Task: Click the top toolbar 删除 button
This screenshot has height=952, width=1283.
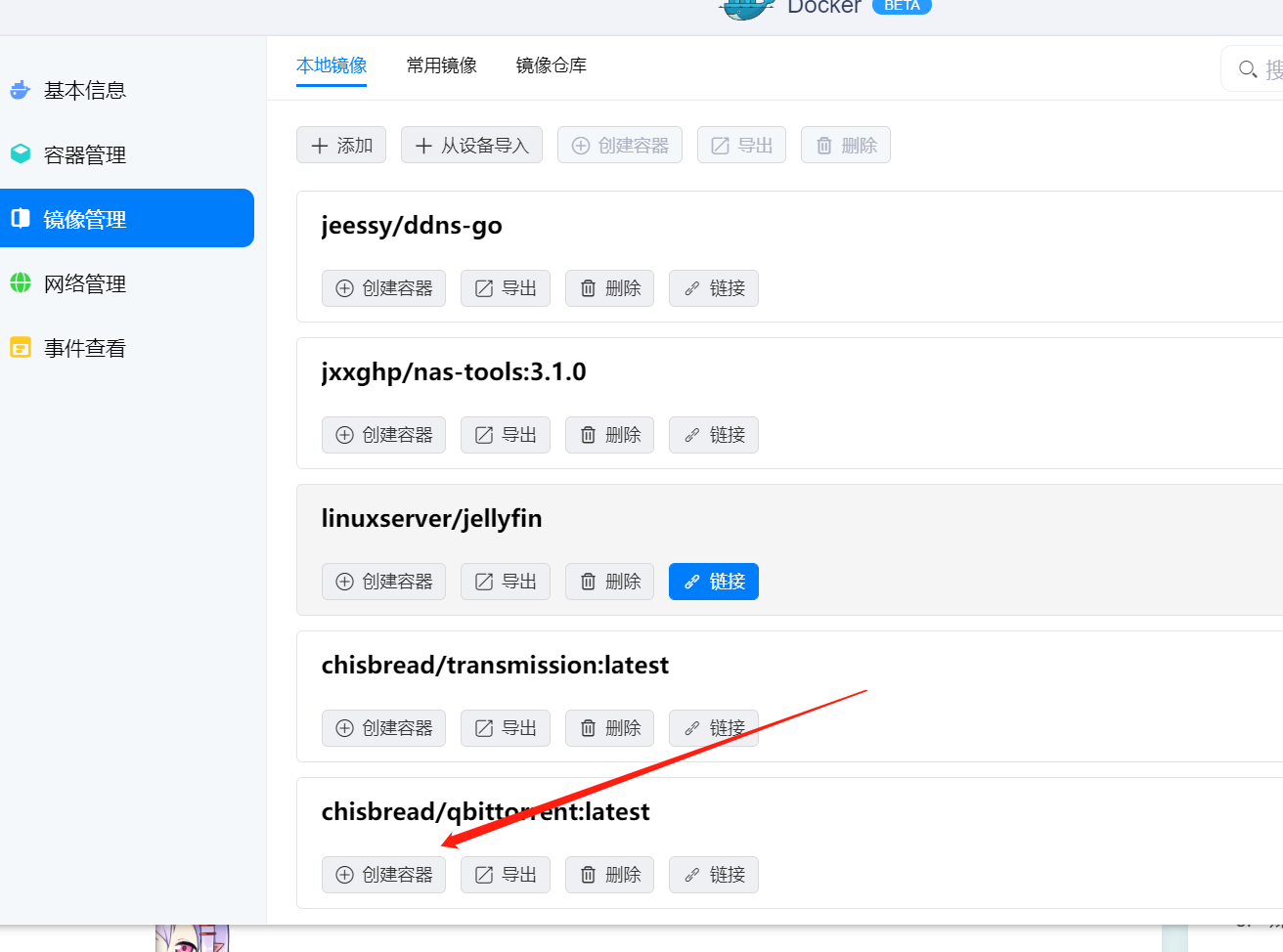Action: point(846,146)
